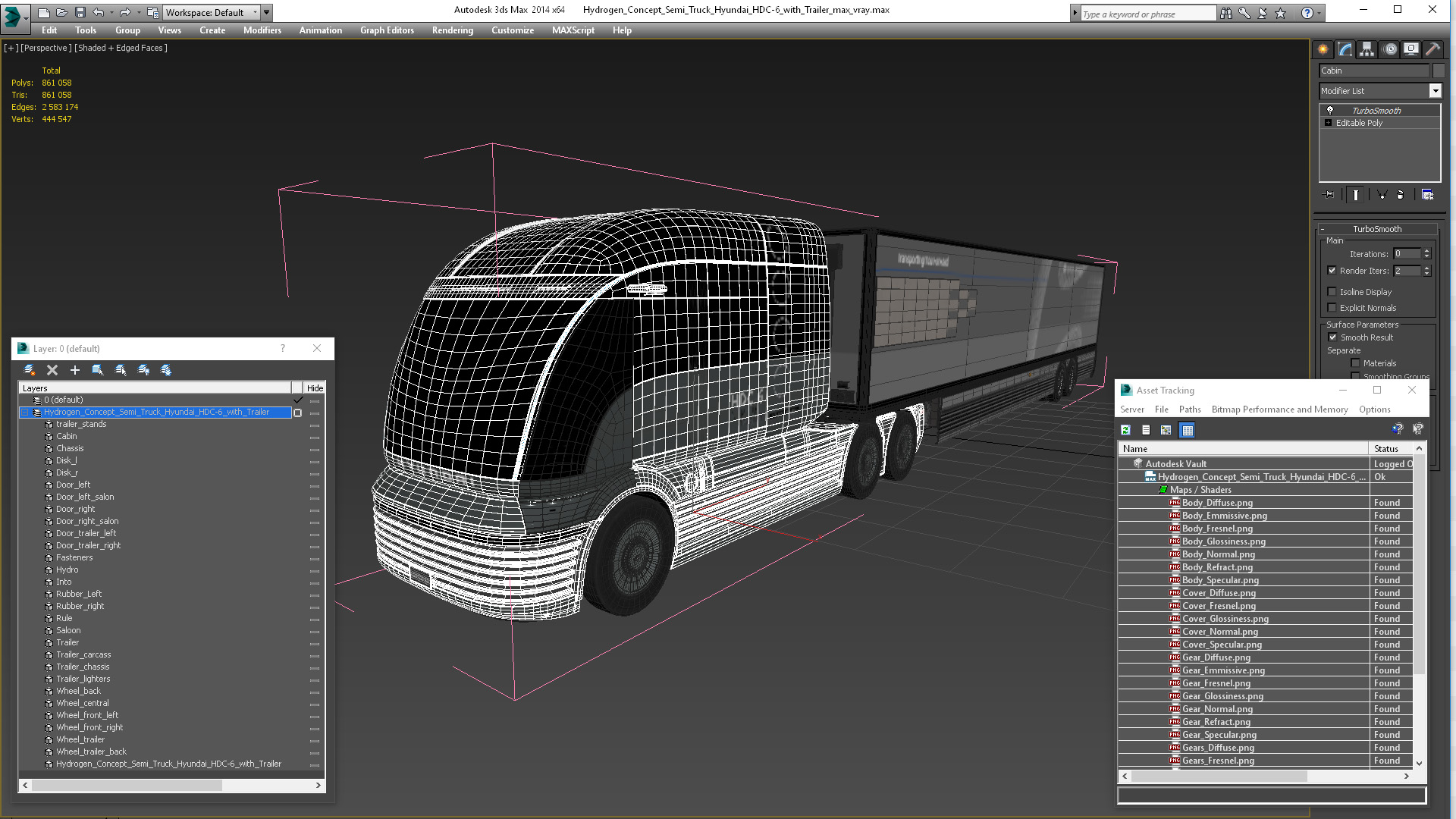The height and width of the screenshot is (819, 1456).
Task: Toggle Smooth Result checkbox
Action: [x=1333, y=337]
